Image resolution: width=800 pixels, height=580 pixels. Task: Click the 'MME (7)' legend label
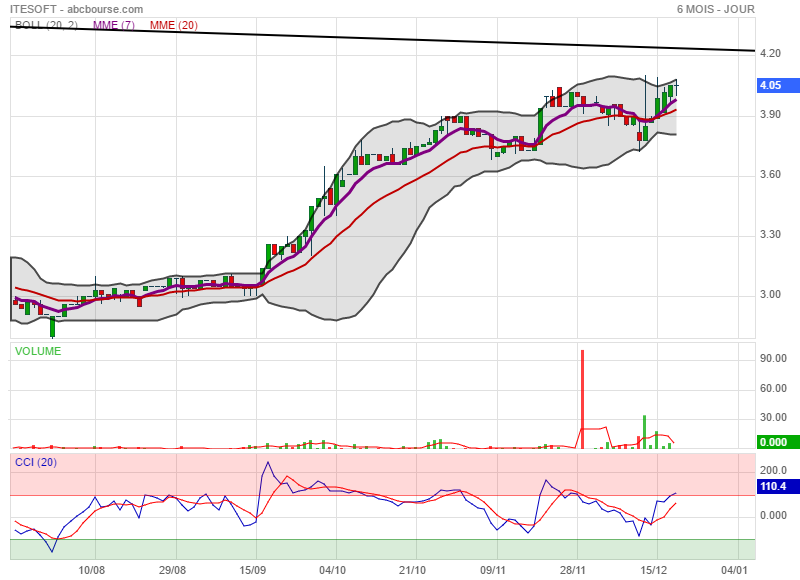pyautogui.click(x=114, y=25)
